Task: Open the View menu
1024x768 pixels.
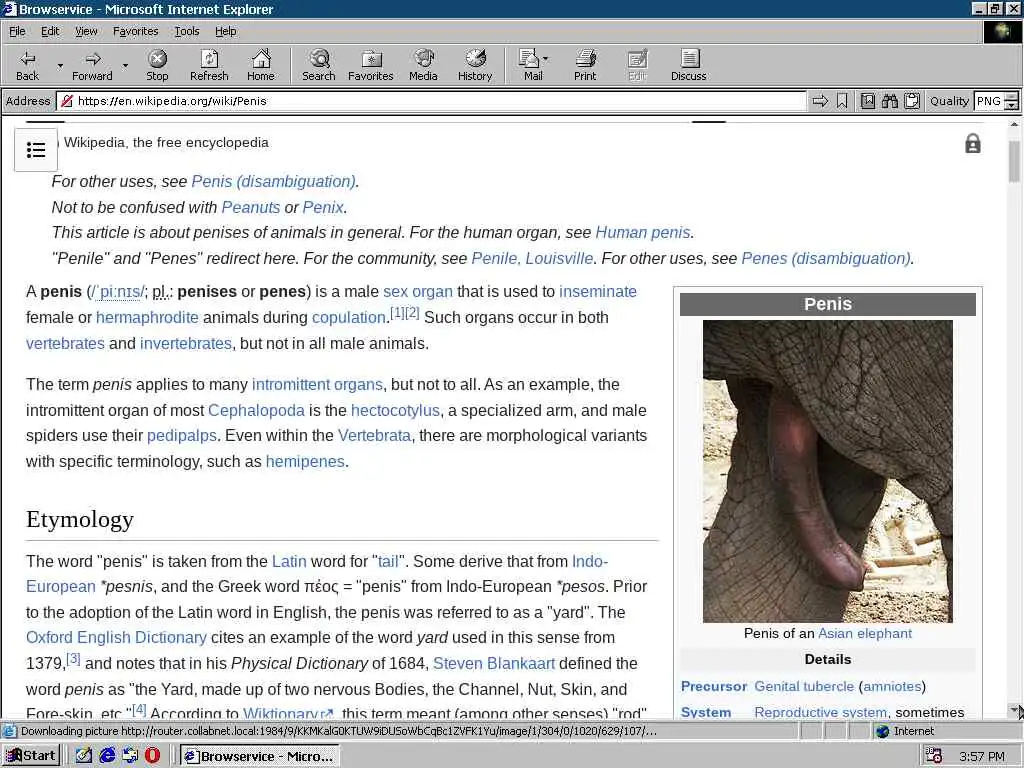Action: click(86, 31)
